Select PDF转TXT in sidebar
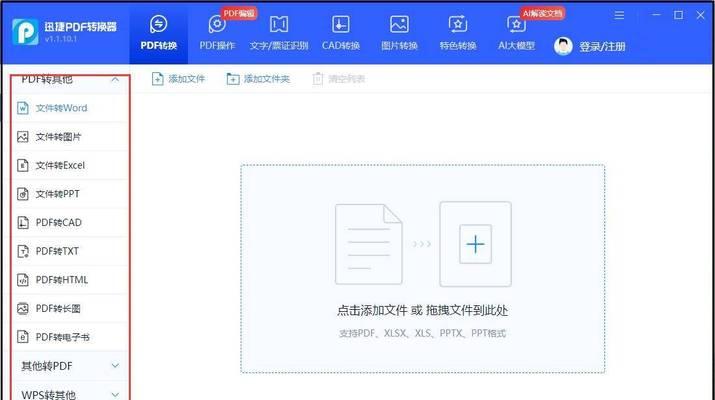Screen dimensions: 715x400 [x=70, y=251]
